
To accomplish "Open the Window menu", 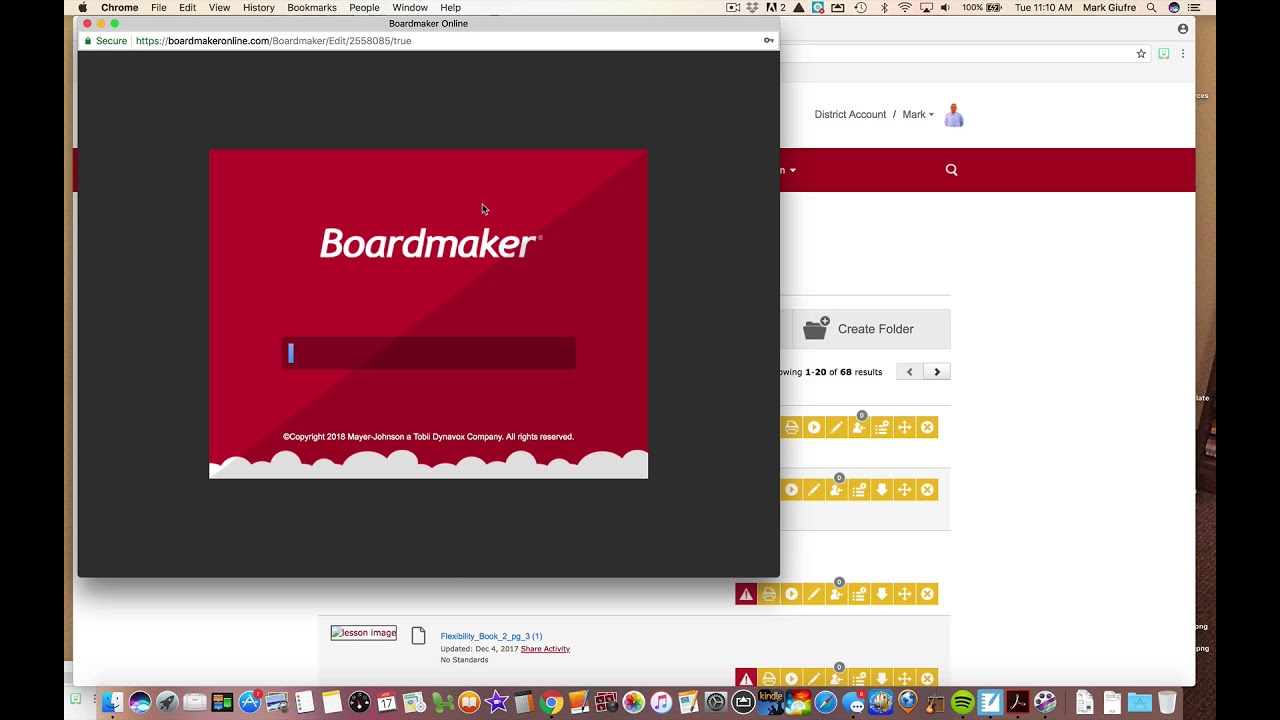I will [x=410, y=8].
